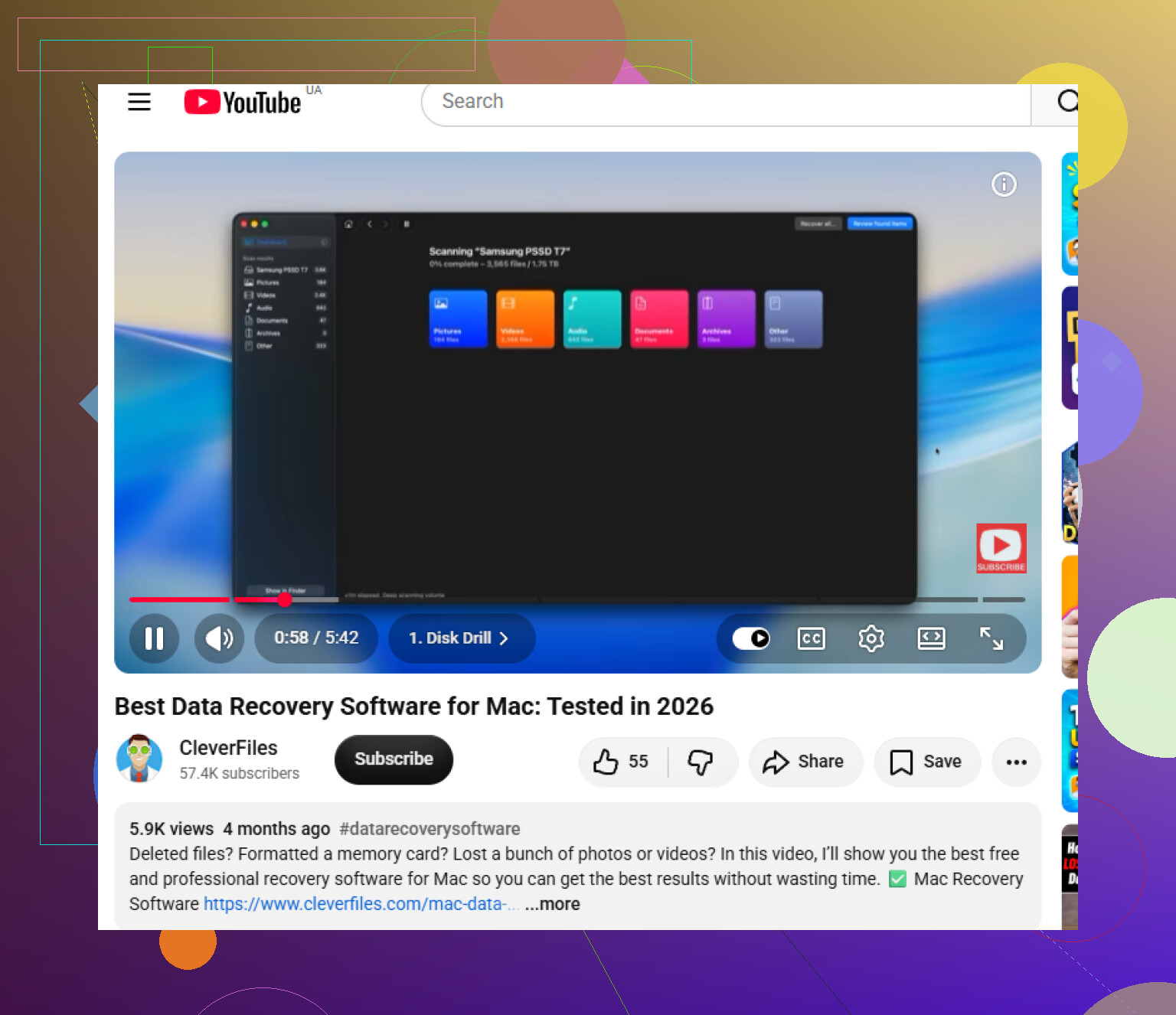Click the 0:58 / 5:42 time display
This screenshot has width=1176, height=1015.
[316, 638]
